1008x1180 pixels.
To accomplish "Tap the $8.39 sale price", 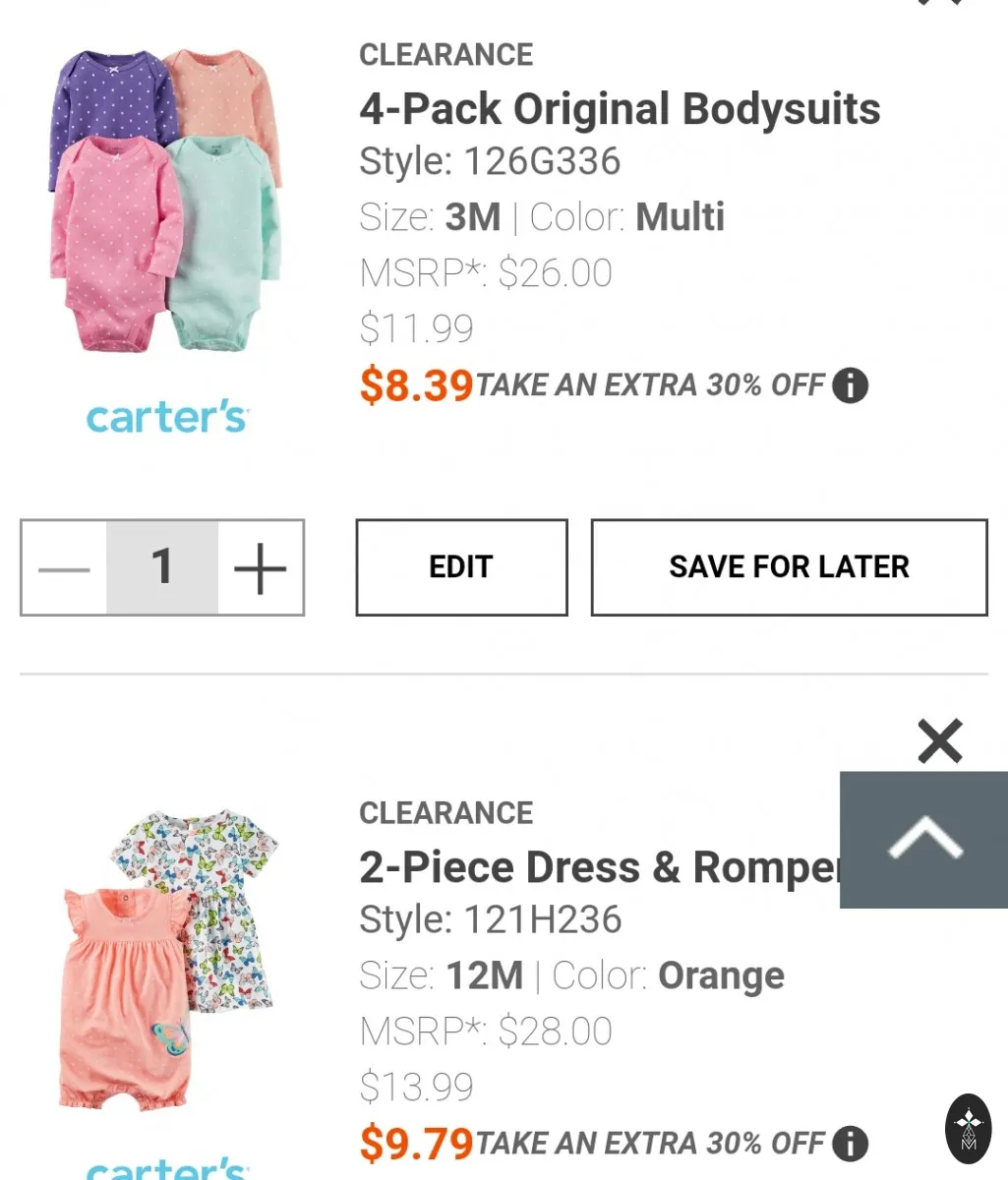I will click(416, 385).
